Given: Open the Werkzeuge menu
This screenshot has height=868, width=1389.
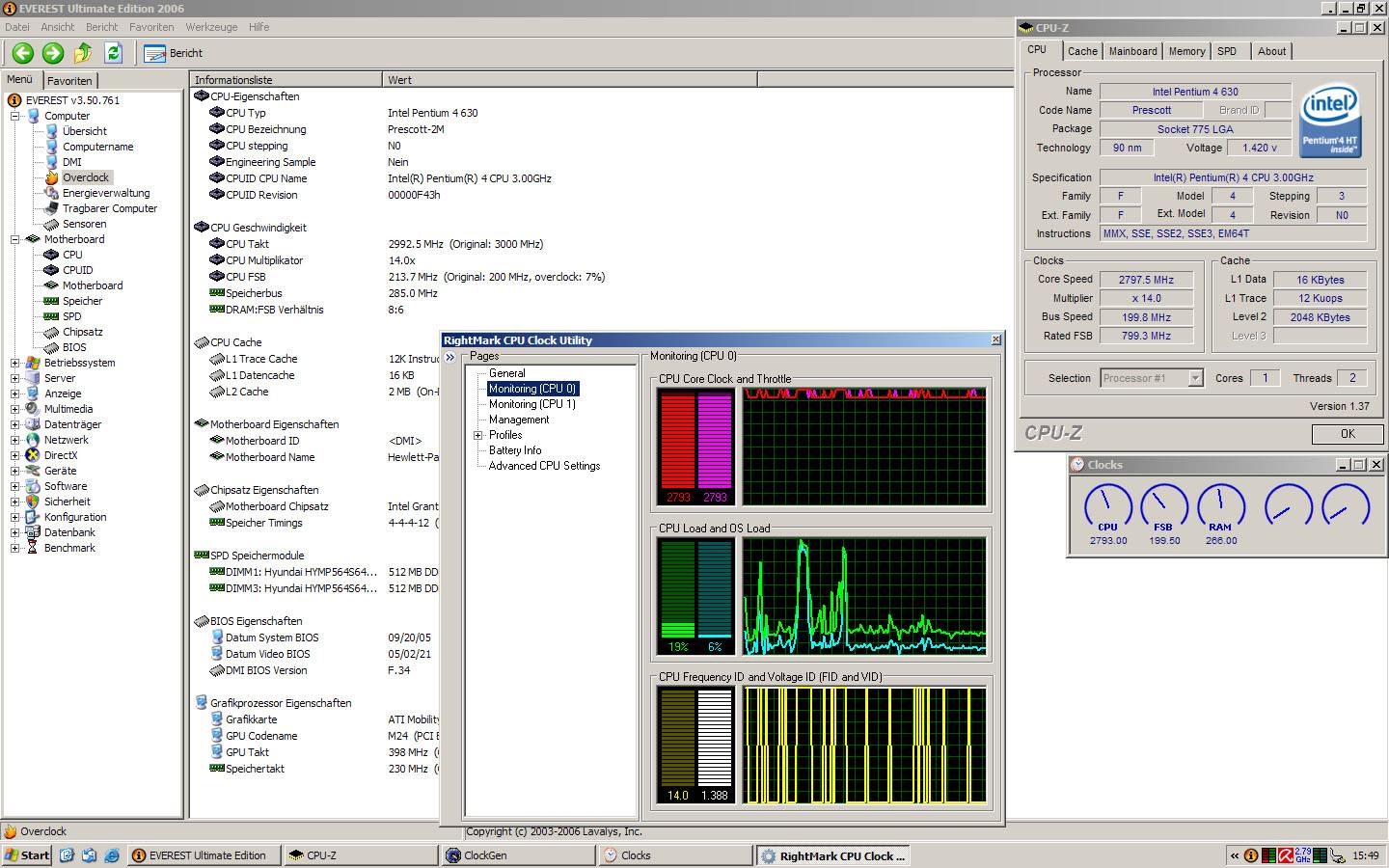Looking at the screenshot, I should click(211, 27).
